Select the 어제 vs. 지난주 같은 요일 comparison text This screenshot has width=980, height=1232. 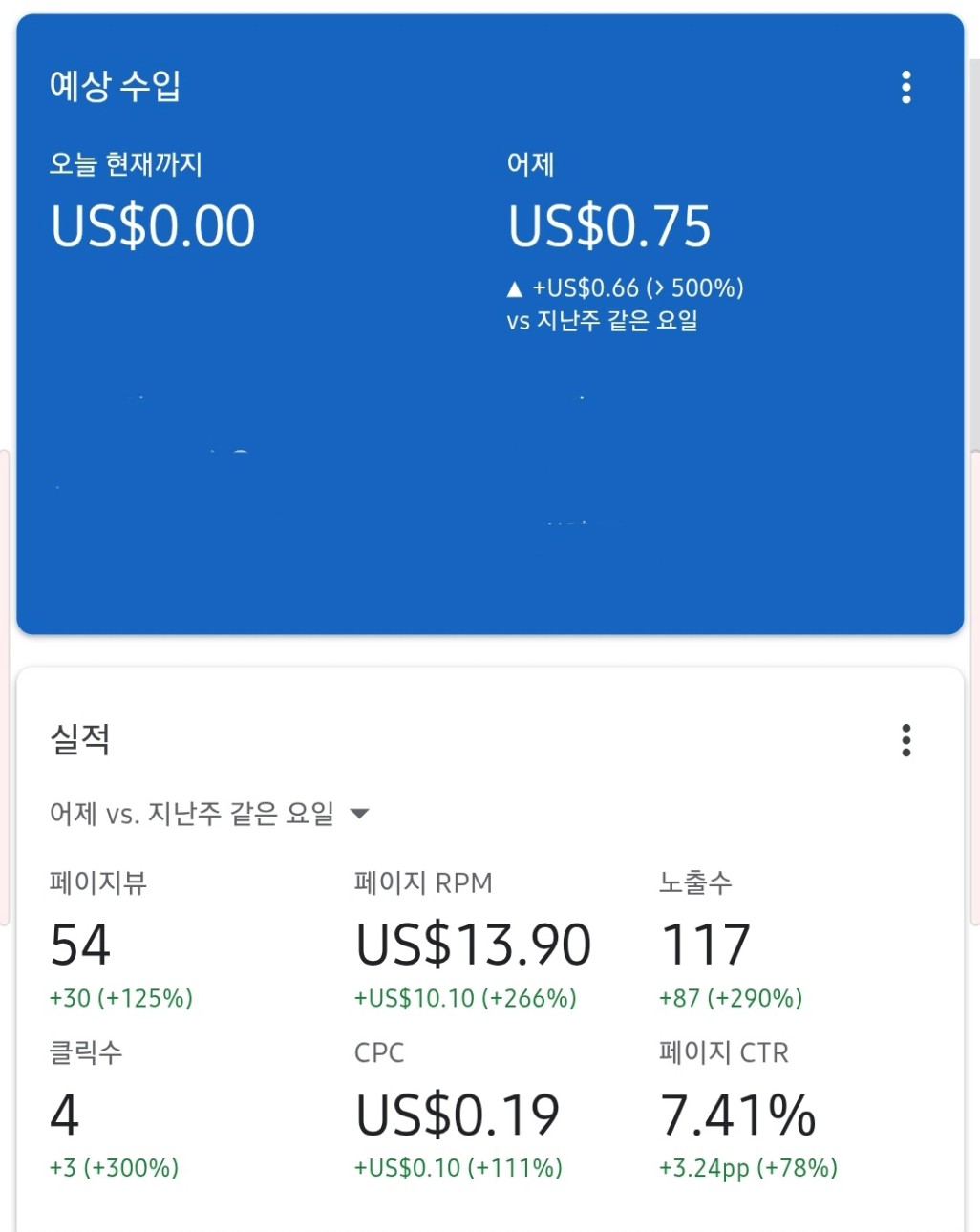point(192,814)
